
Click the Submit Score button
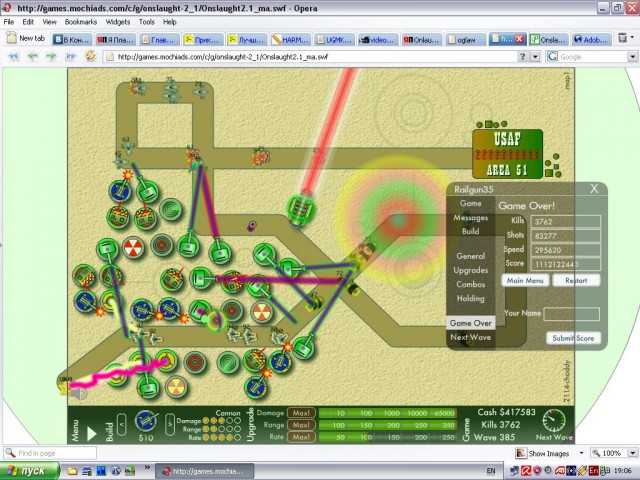click(x=573, y=338)
